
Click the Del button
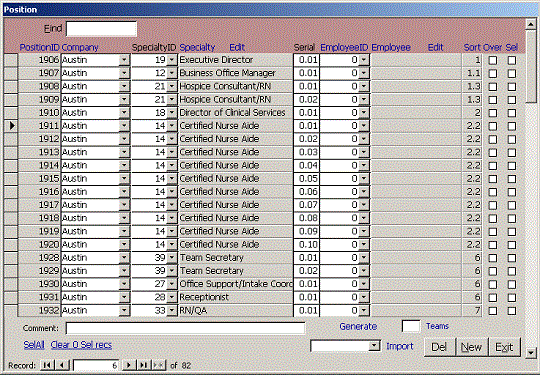coord(439,347)
